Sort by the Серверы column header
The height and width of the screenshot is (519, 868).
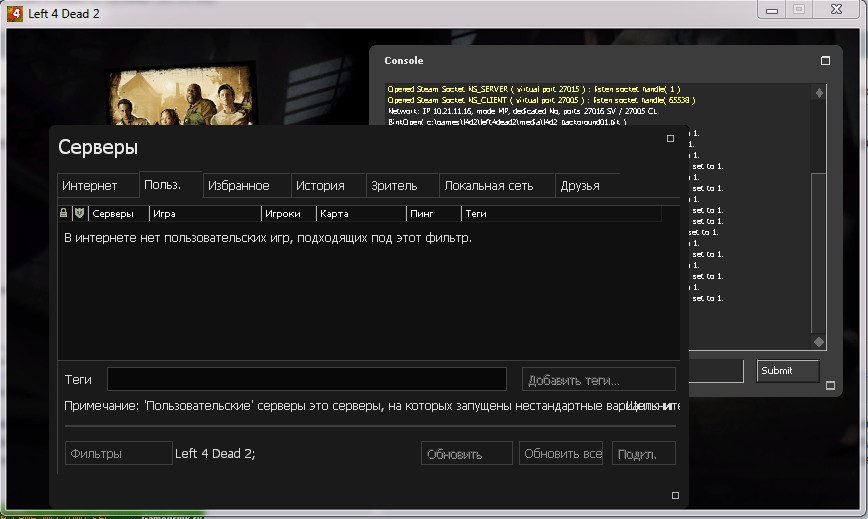pos(118,213)
